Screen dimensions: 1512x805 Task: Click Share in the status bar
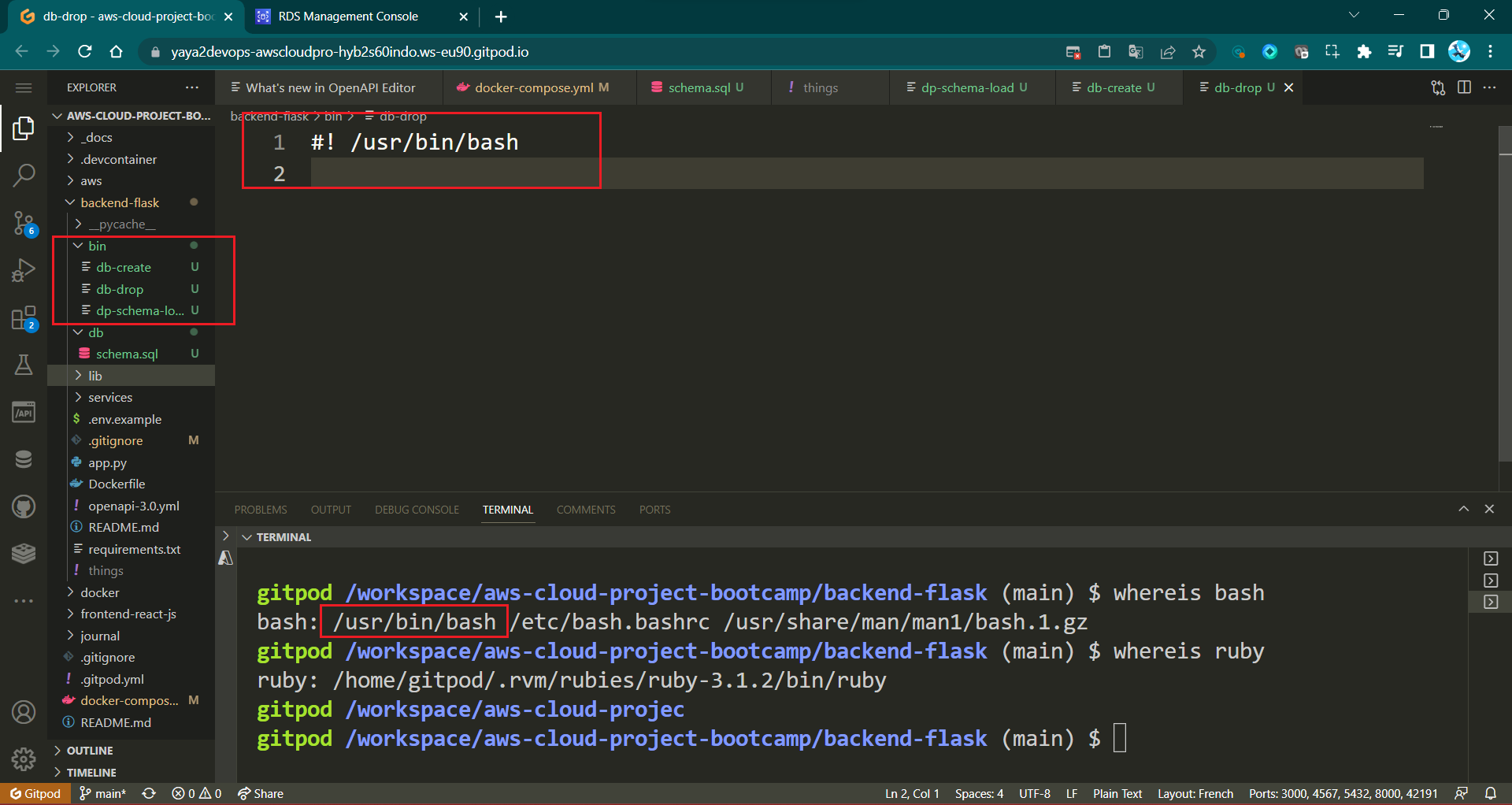pos(261,793)
